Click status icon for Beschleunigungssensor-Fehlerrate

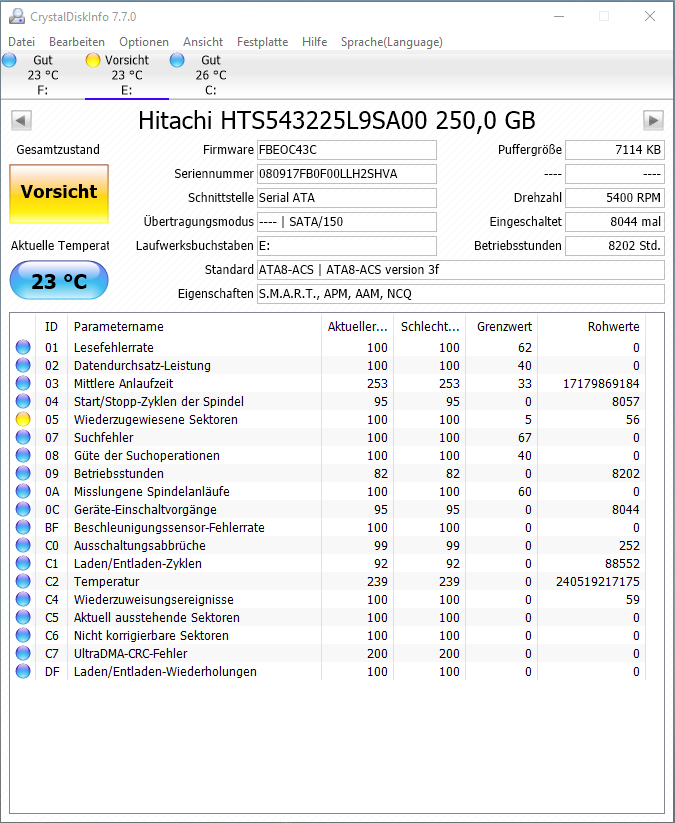click(23, 527)
